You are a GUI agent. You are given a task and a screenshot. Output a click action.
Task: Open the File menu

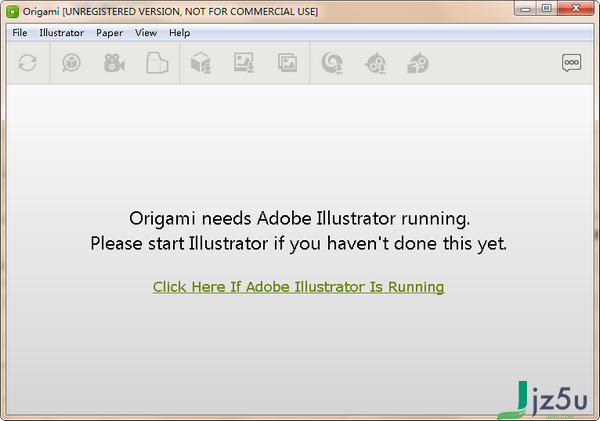[20, 33]
